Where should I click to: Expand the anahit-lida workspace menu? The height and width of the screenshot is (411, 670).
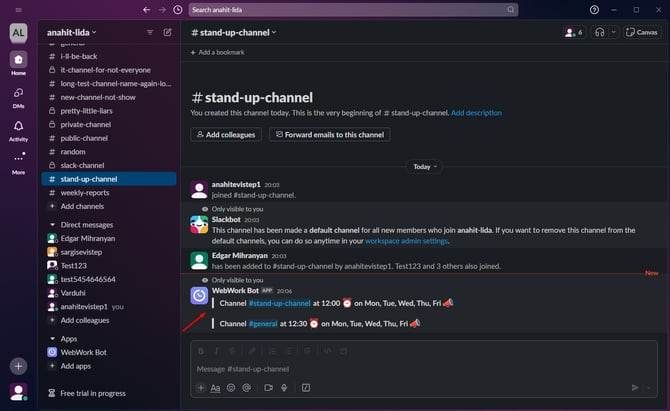tap(71, 32)
